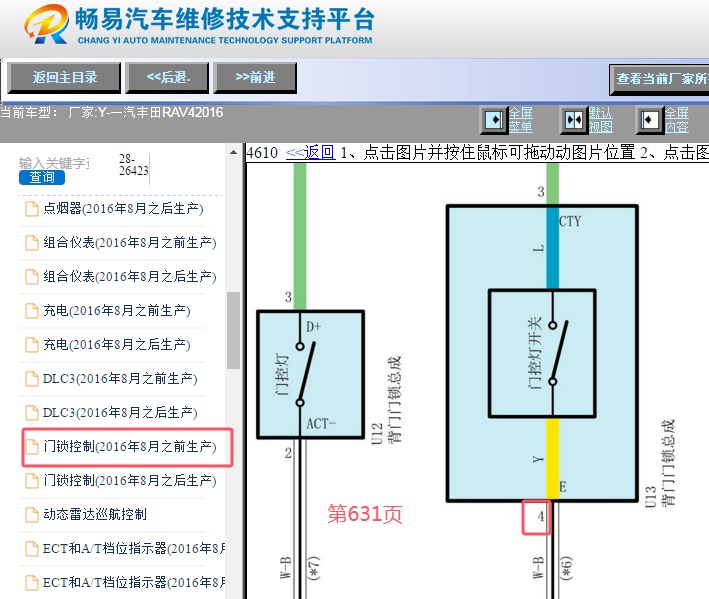Image resolution: width=709 pixels, height=599 pixels.
Task: Click the full-screen menu layout icon
Action: click(x=494, y=120)
